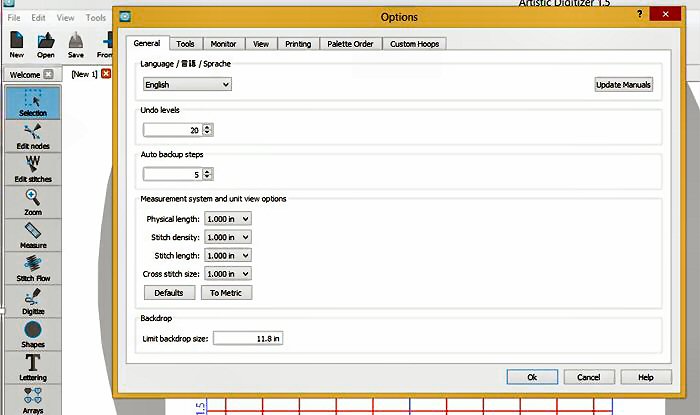Viewport: 700px width, 415px height.
Task: Click the New document icon
Action: pyautogui.click(x=17, y=45)
